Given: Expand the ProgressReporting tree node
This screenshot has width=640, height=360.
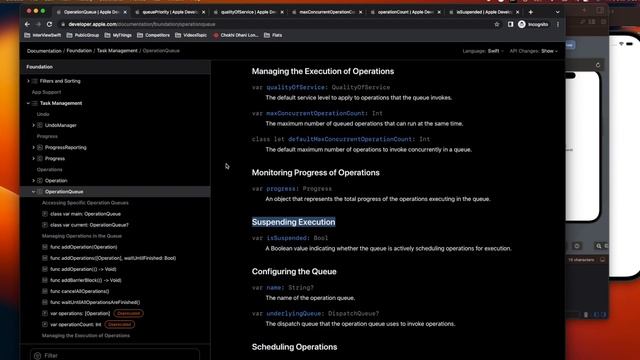Looking at the screenshot, I should coord(33,147).
